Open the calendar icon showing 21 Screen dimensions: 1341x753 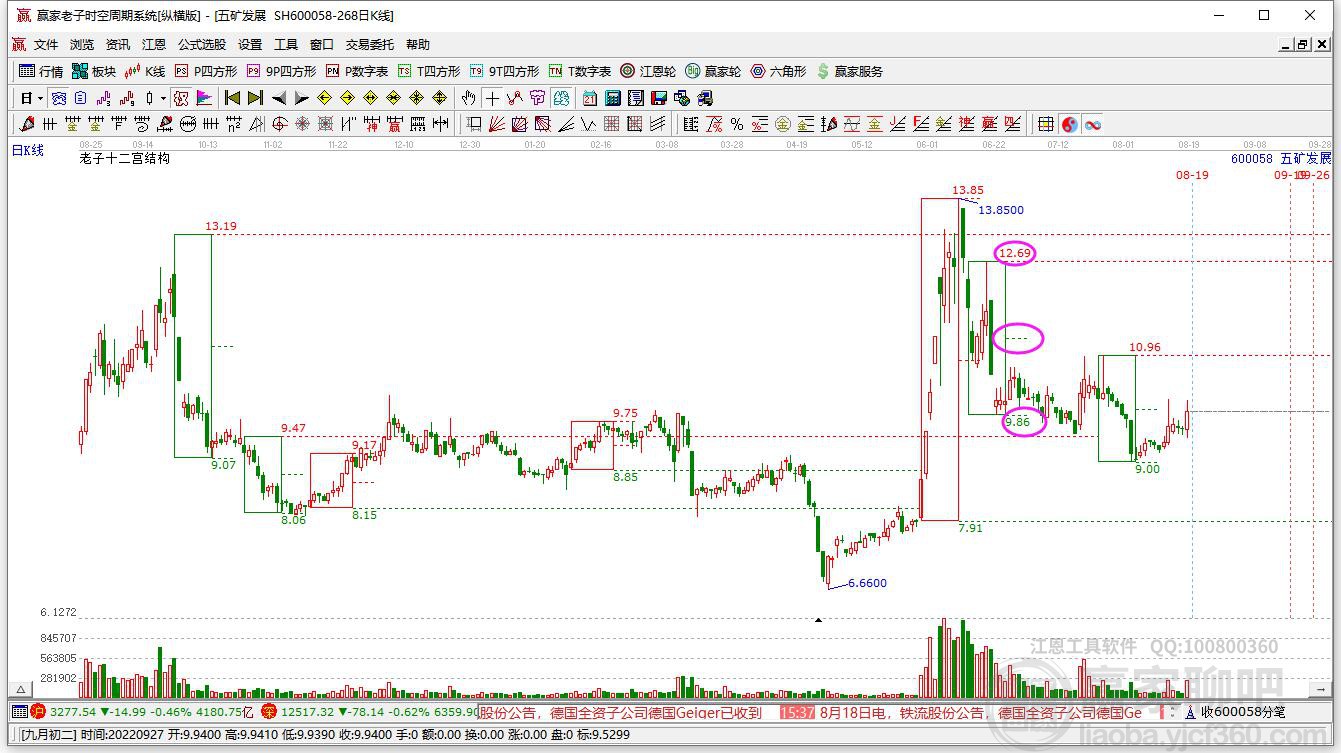pyautogui.click(x=590, y=98)
